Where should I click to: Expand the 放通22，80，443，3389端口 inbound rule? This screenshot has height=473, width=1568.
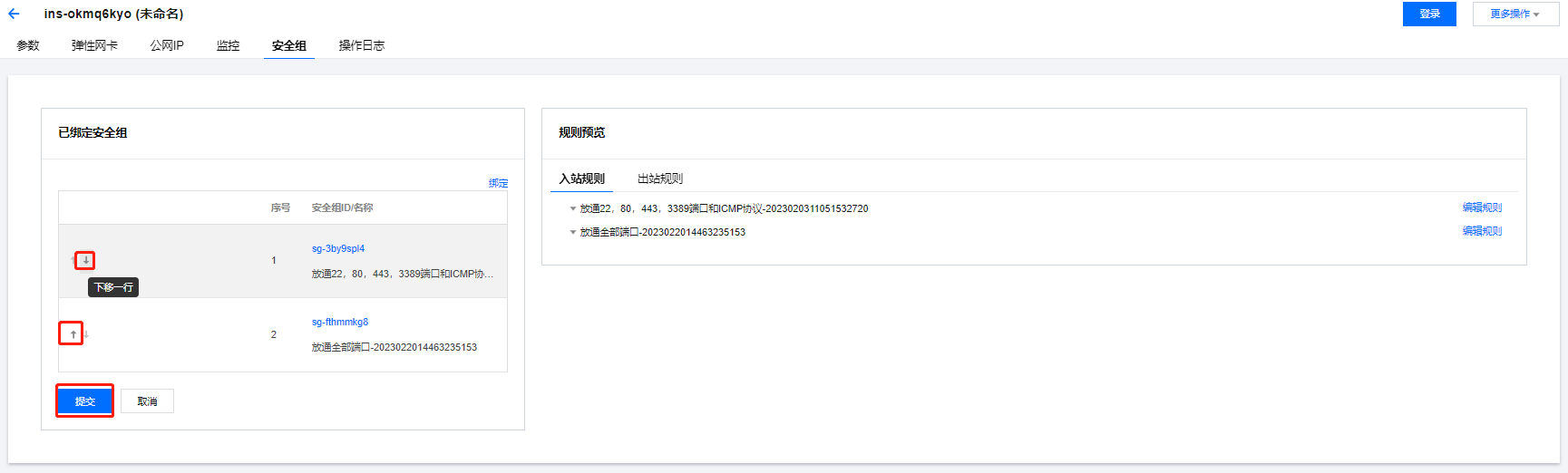click(x=573, y=209)
